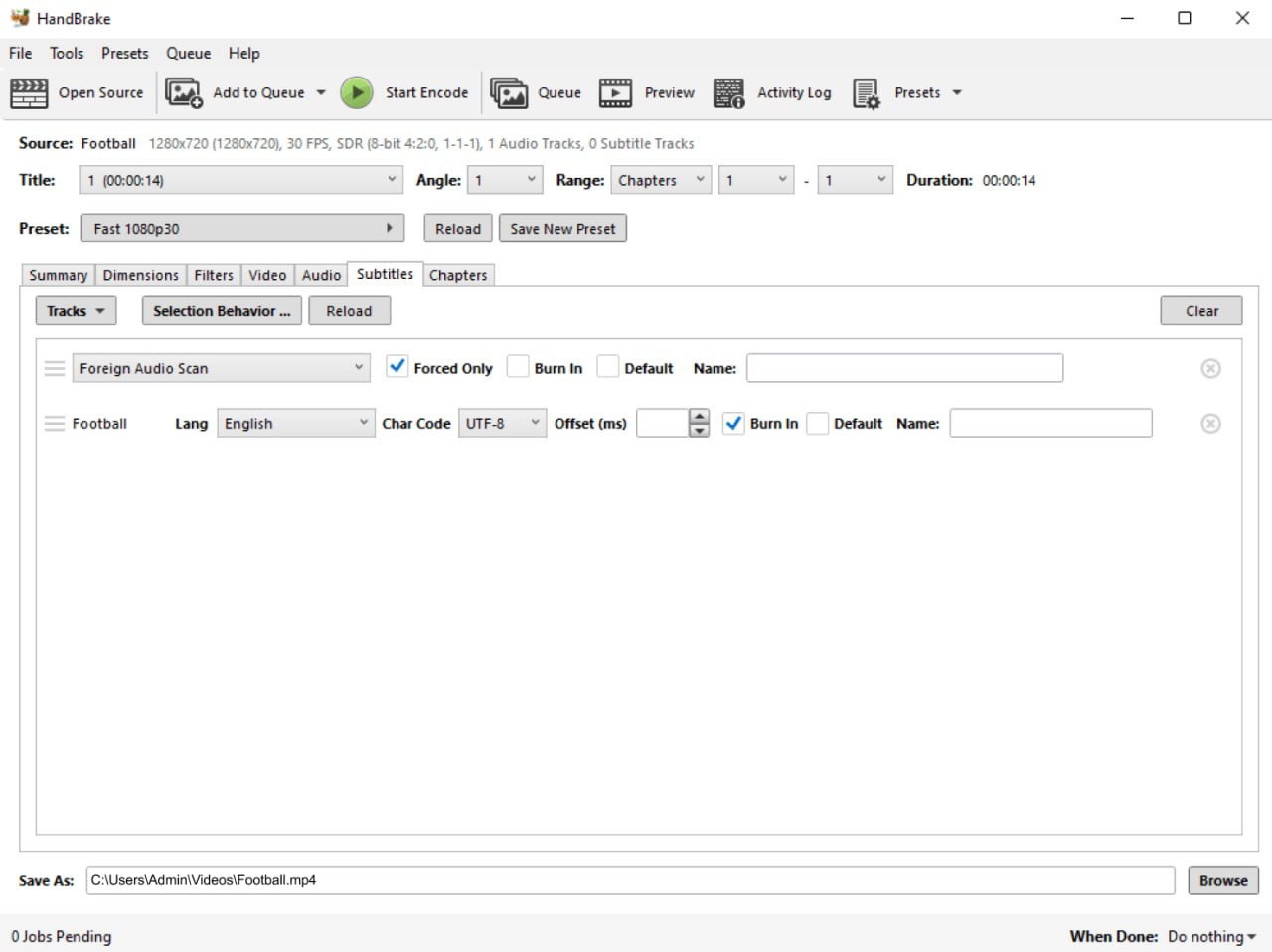Screen dimensions: 1272x952
Task: Enable Default on the Foreign Audio Scan track
Action: (x=608, y=366)
